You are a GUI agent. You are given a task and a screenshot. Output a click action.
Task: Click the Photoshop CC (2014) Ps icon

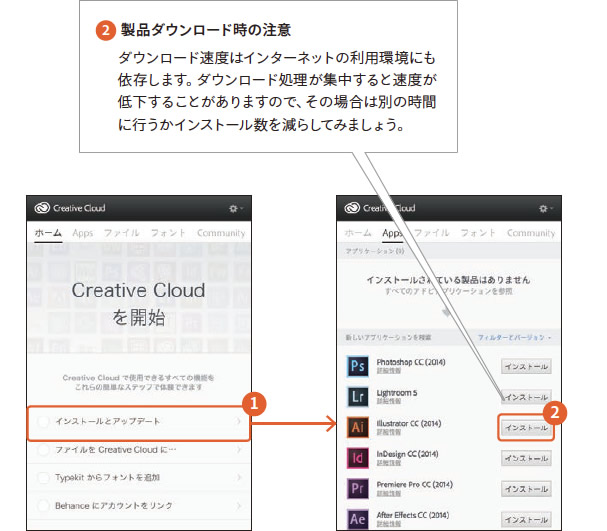coord(357,366)
